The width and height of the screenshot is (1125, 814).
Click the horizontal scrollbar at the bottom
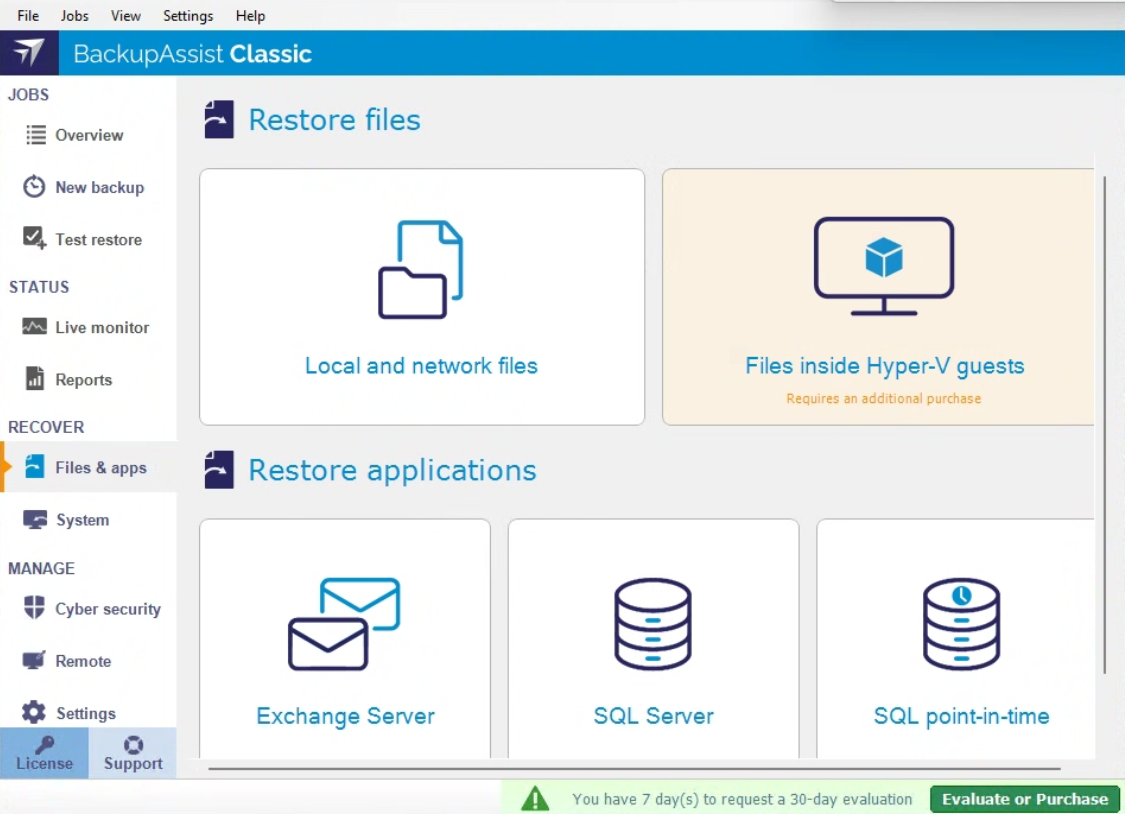(634, 769)
